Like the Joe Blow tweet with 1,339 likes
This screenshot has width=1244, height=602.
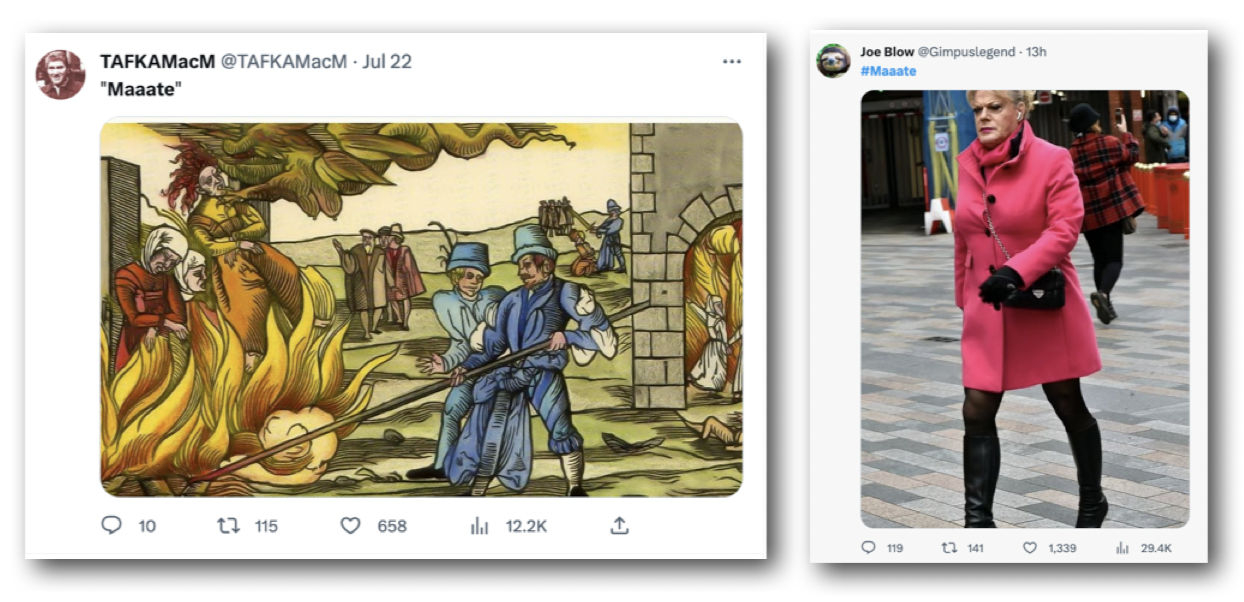[1029, 548]
